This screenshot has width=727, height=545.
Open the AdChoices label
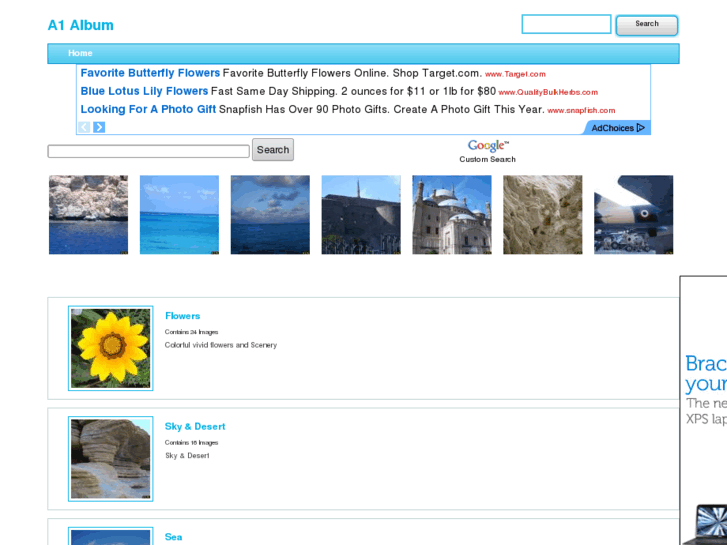(618, 128)
